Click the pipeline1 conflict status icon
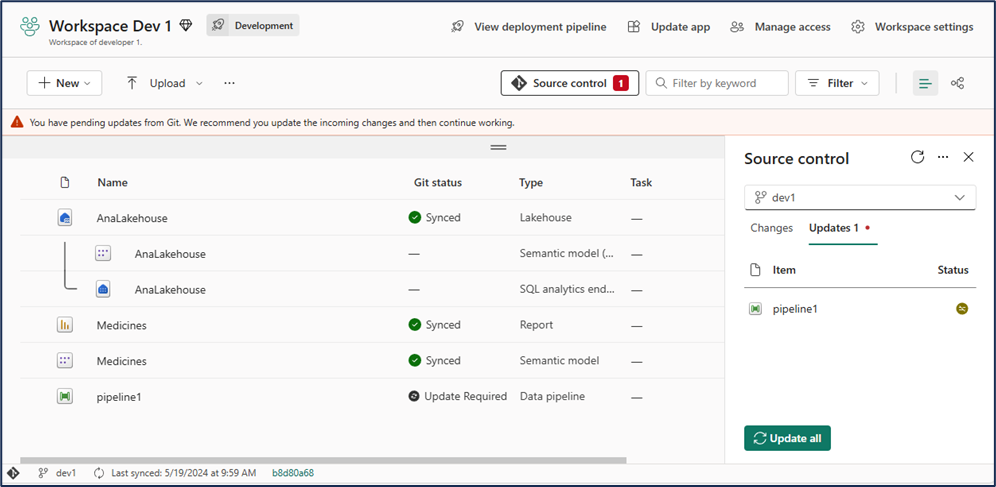The image size is (996, 487). [962, 309]
